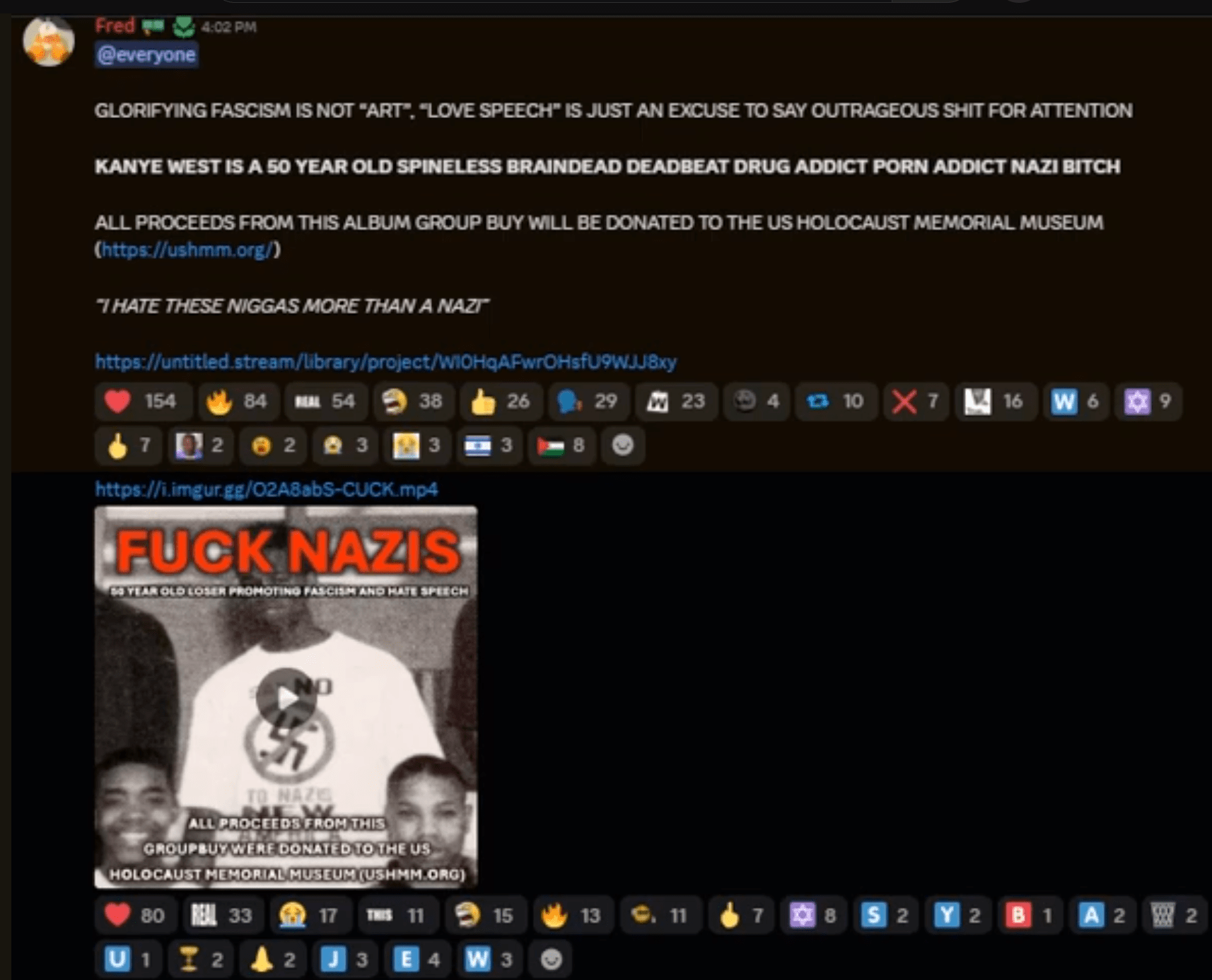Click the dark face reaction with 4
Screen dimensions: 1212x980
pyautogui.click(x=757, y=402)
